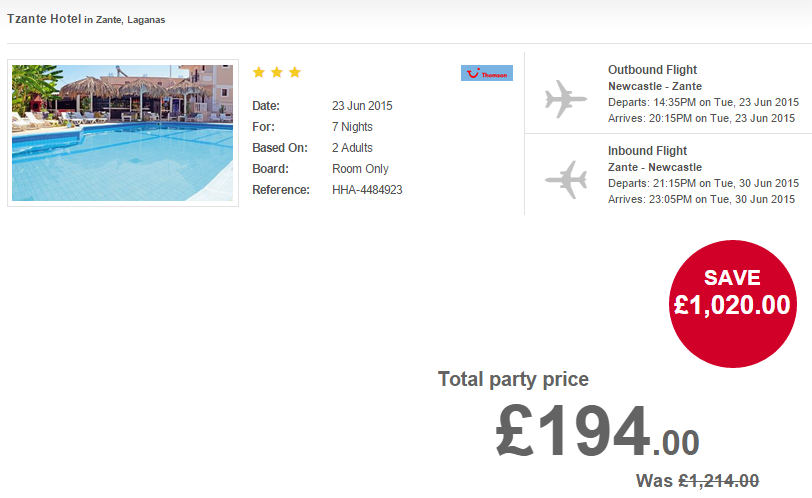Click the first gold rating star
Viewport: 812px width, 498px height.
coord(259,72)
